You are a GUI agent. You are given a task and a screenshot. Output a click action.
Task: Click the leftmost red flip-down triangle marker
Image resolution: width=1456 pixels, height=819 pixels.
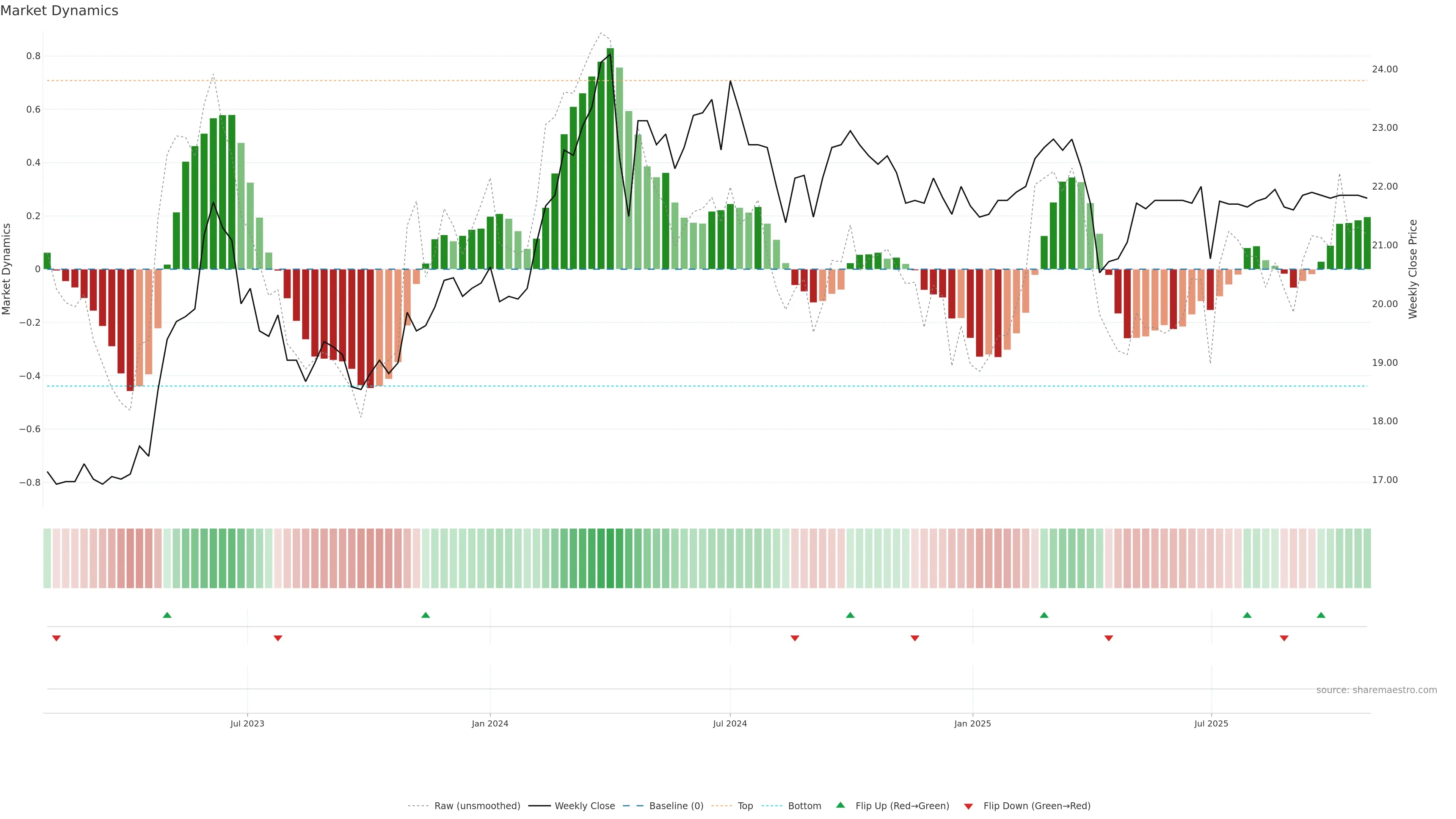(x=56, y=638)
